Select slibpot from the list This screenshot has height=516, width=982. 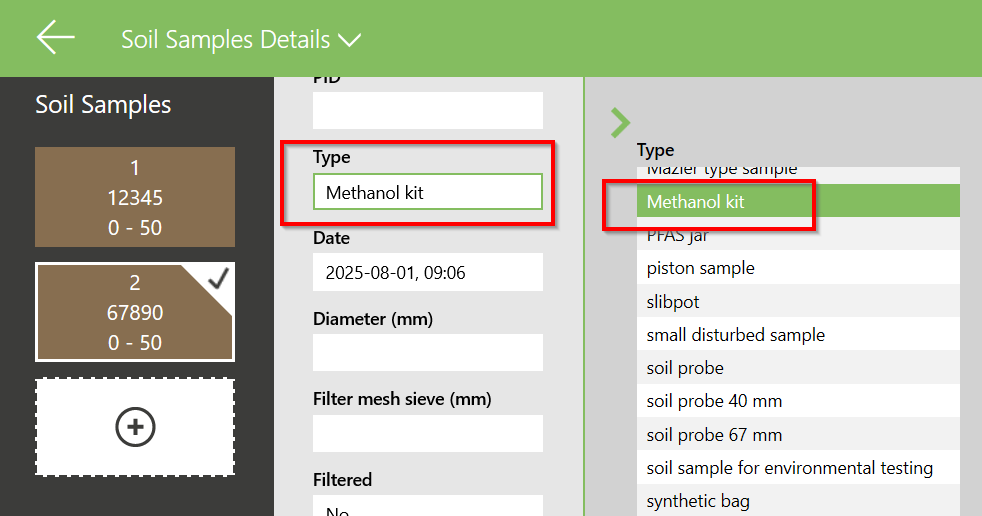point(797,301)
